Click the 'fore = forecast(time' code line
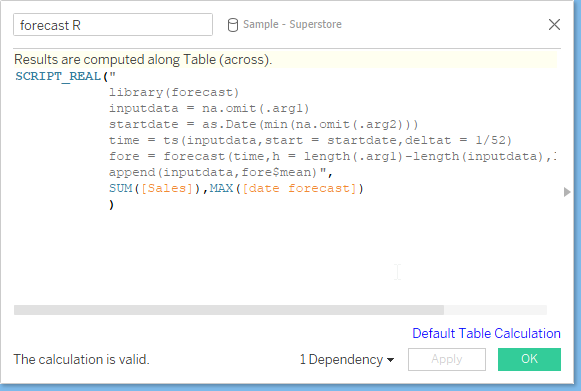The height and width of the screenshot is (391, 581). 332,156
